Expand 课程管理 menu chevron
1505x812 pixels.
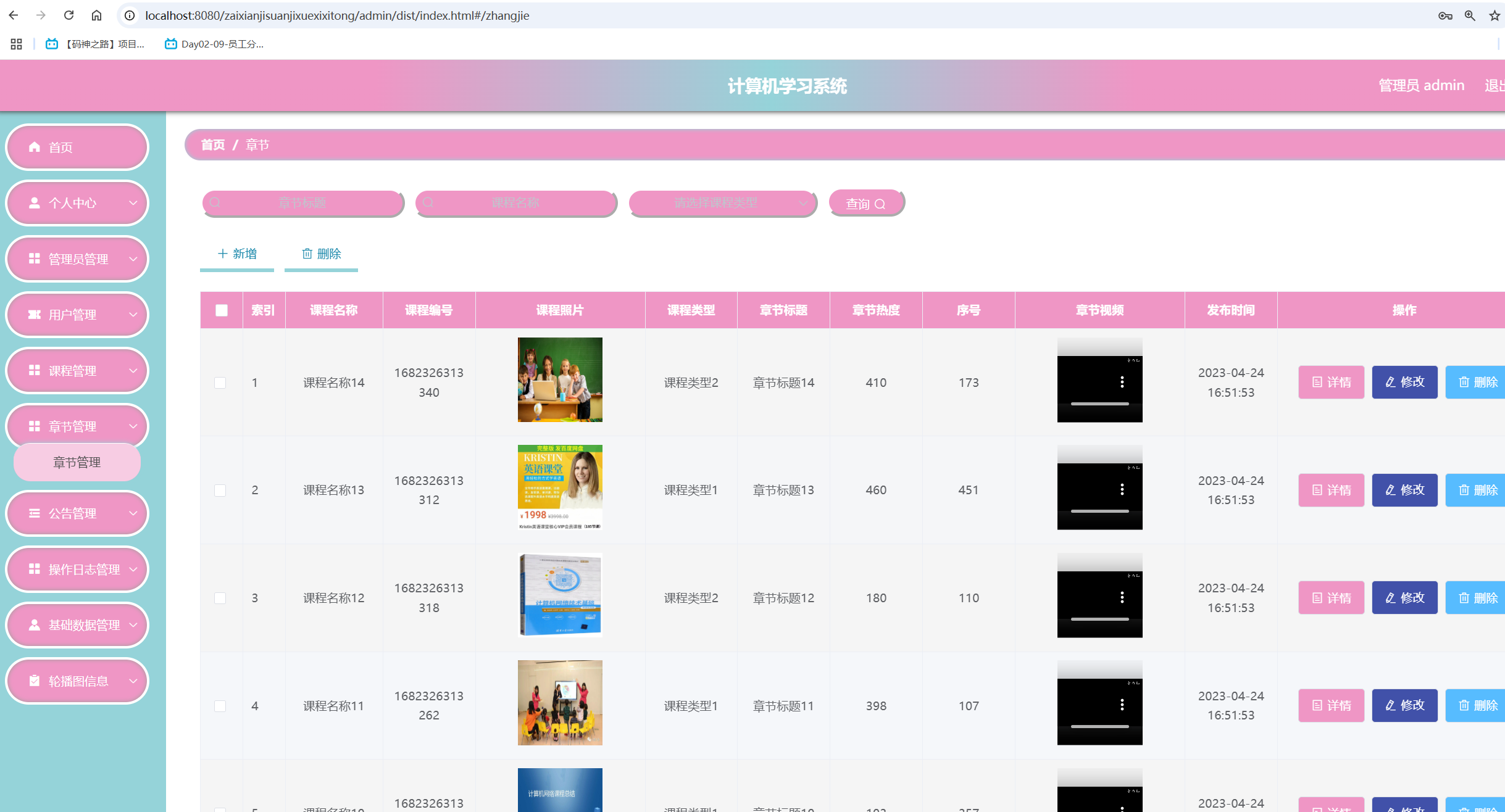[x=133, y=370]
